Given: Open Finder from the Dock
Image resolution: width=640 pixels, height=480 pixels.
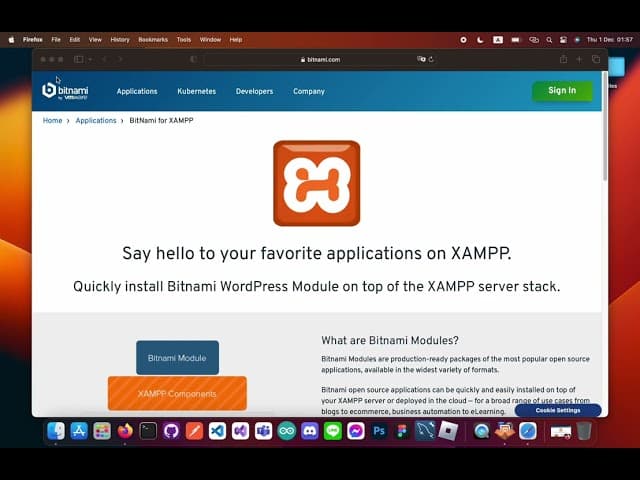Looking at the screenshot, I should coord(56,431).
